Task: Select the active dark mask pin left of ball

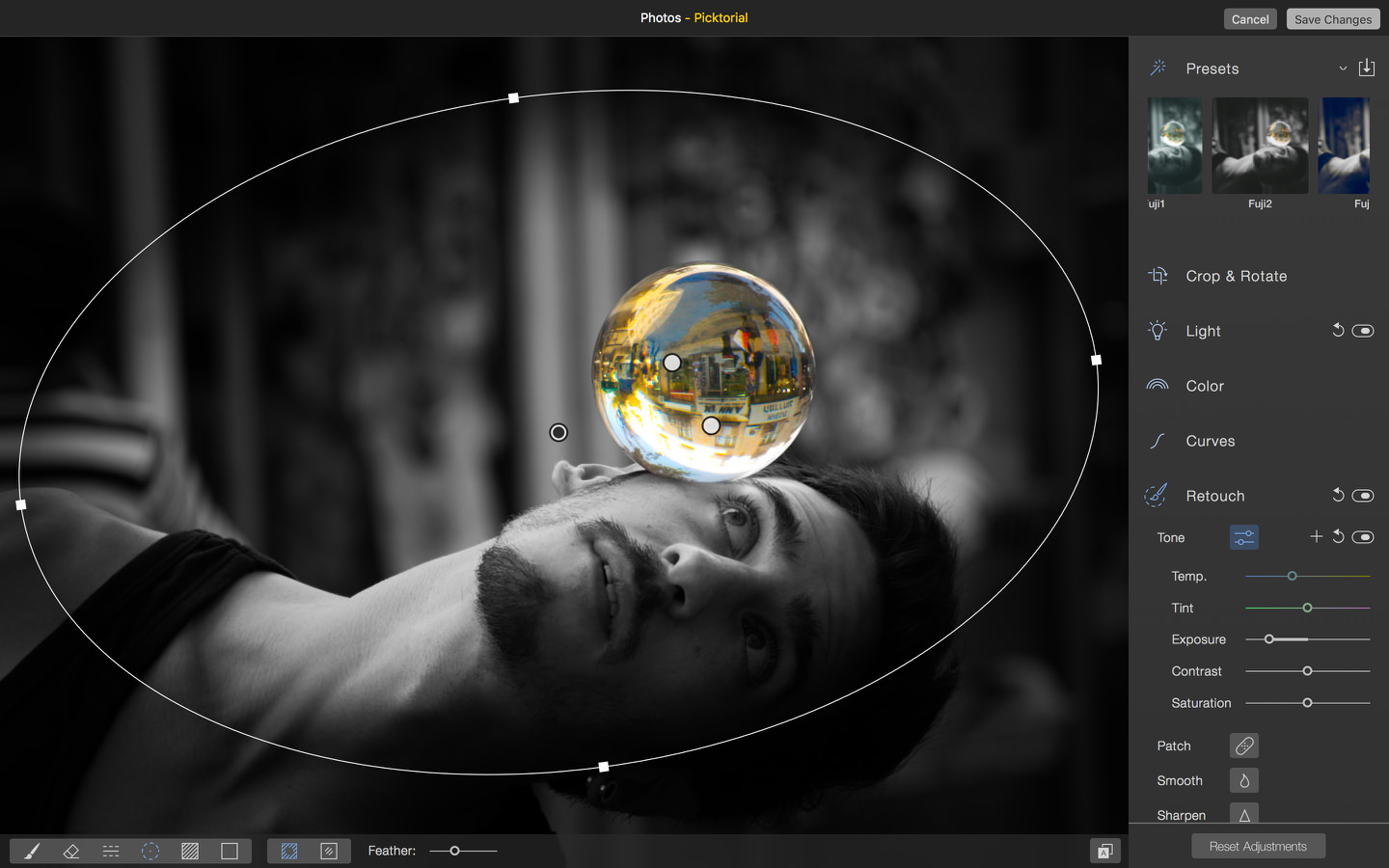Action: (x=558, y=432)
